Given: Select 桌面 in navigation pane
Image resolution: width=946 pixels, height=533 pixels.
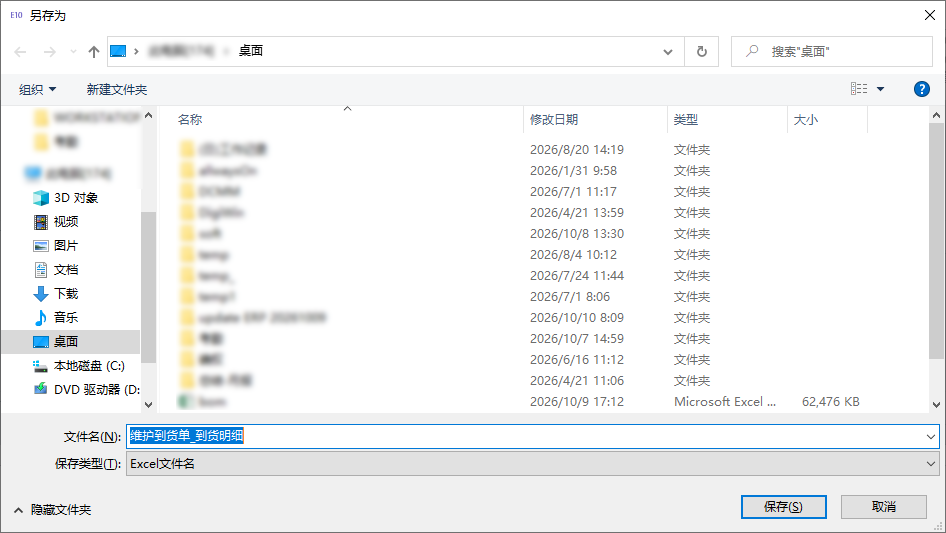Looking at the screenshot, I should [x=71, y=342].
